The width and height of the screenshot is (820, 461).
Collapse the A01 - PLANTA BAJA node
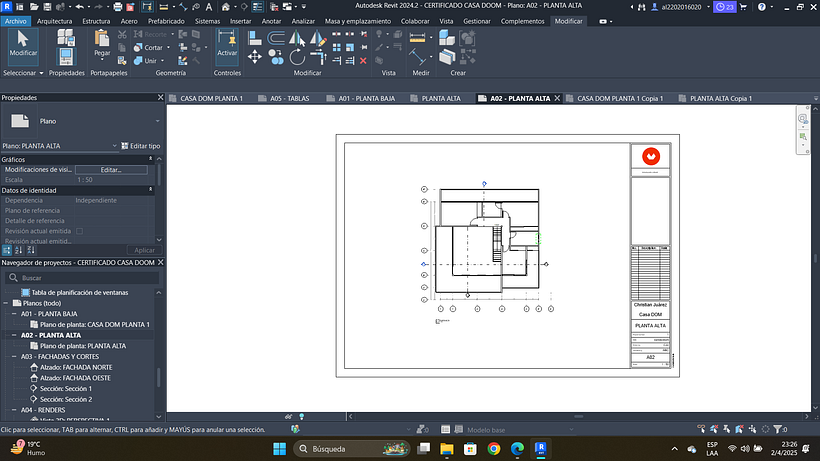[x=15, y=314]
